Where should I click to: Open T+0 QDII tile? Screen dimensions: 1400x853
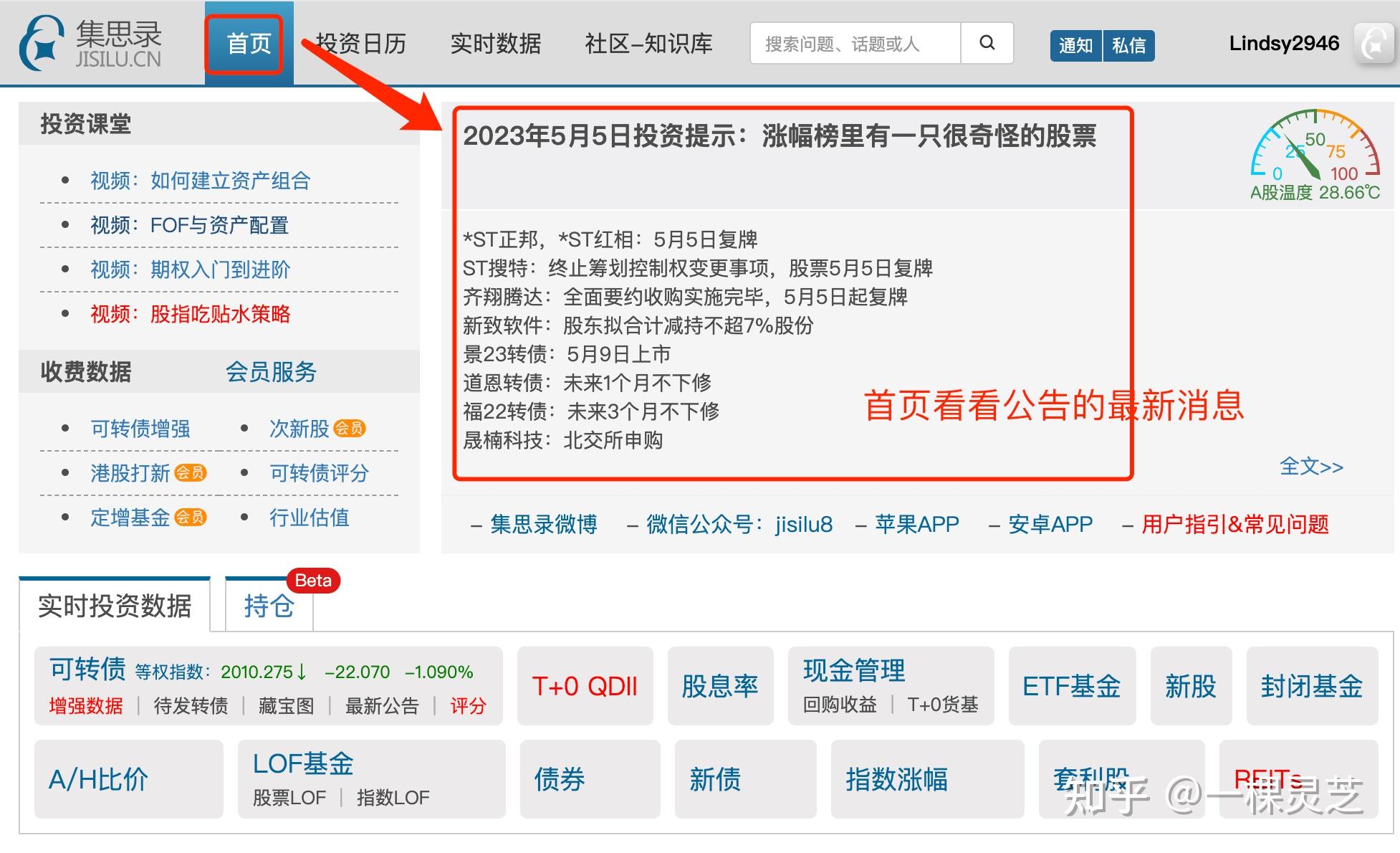(585, 686)
